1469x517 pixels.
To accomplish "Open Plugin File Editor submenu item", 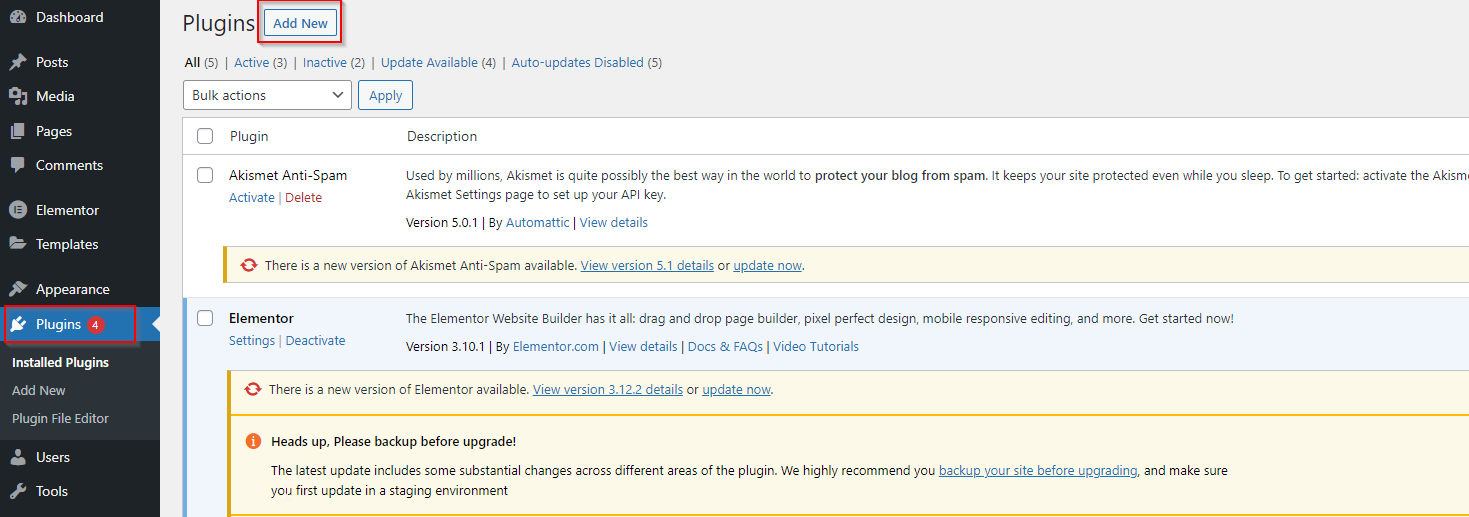I will pyautogui.click(x=60, y=418).
